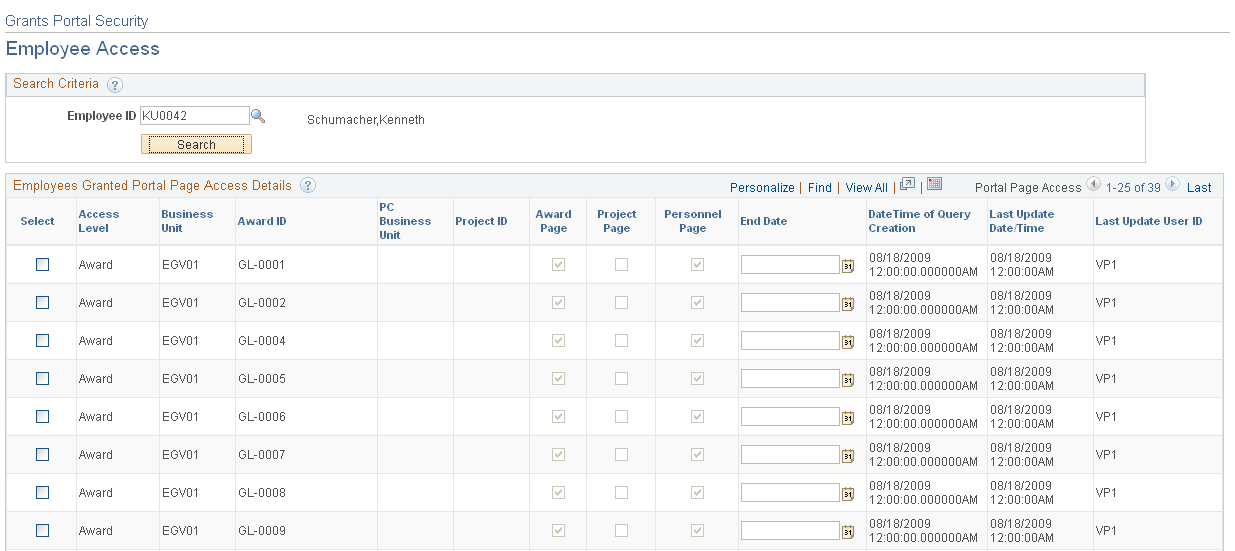
Task: Sort by Business Unit column header
Action: click(x=187, y=221)
